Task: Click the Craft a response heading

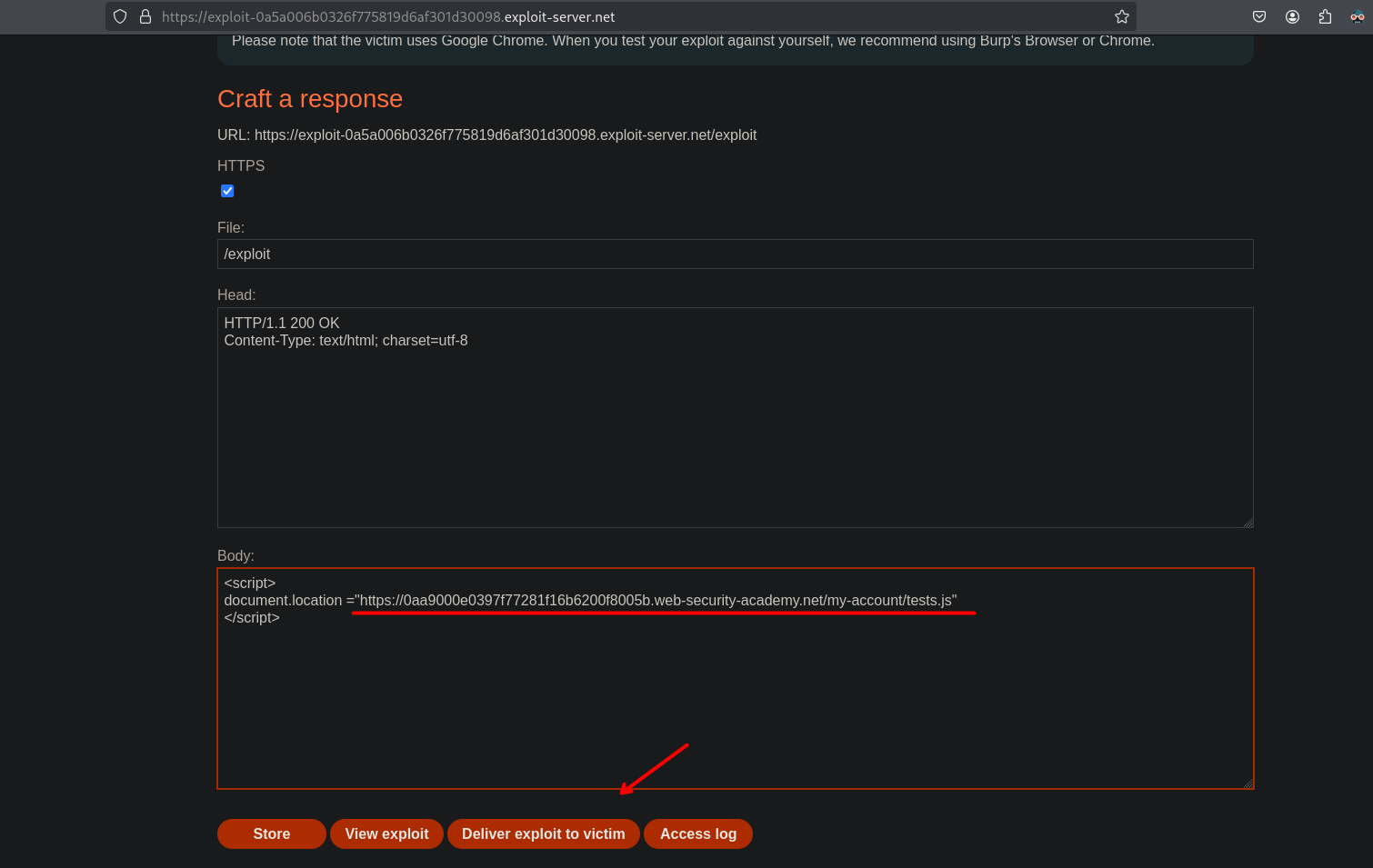Action: pyautogui.click(x=310, y=99)
